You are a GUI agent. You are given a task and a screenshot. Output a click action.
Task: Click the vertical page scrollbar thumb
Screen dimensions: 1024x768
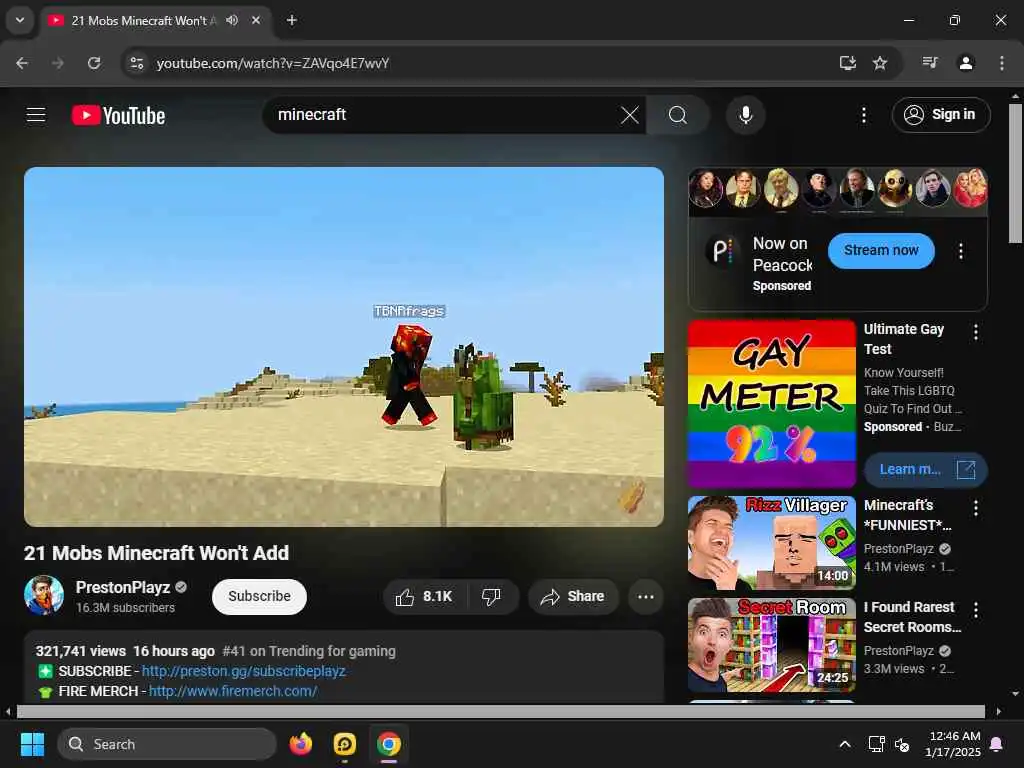pyautogui.click(x=1015, y=172)
